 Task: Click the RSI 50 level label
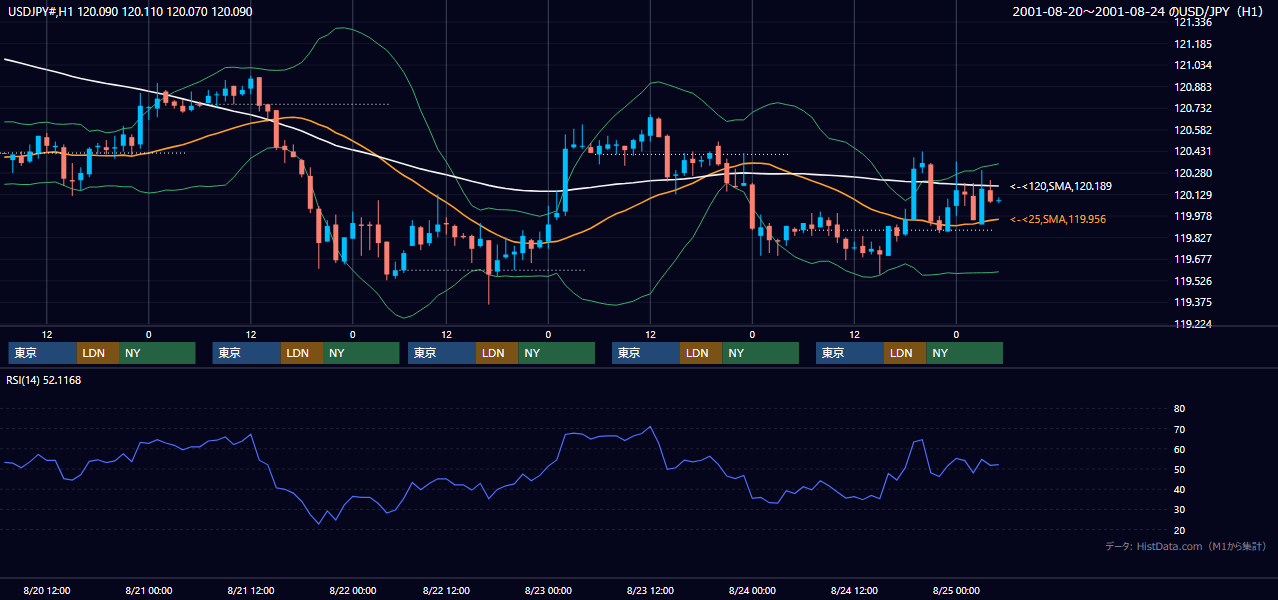point(1179,469)
